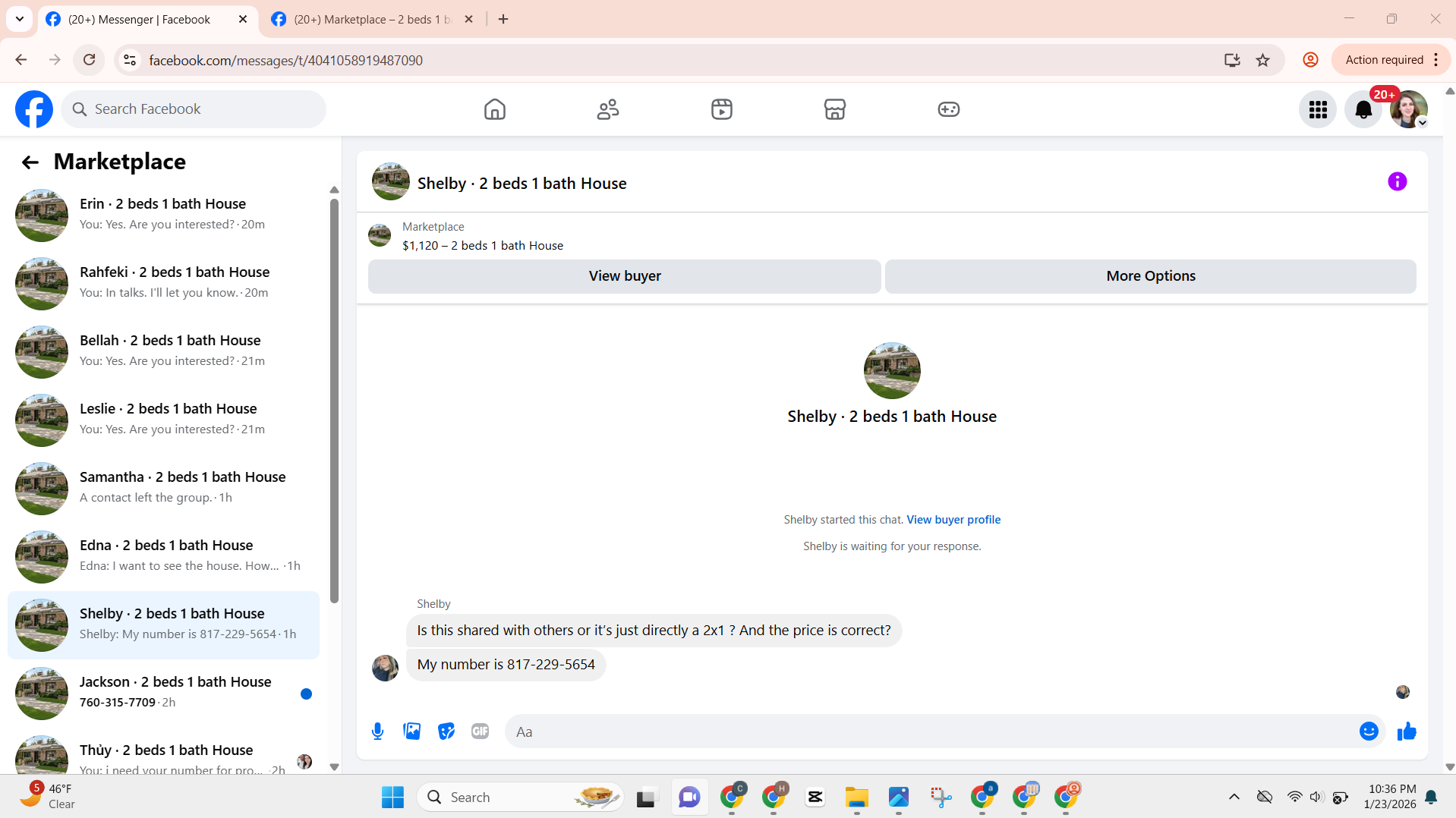1456x818 pixels.
Task: Open the weather widget 46°F Clear
Action: point(48,797)
